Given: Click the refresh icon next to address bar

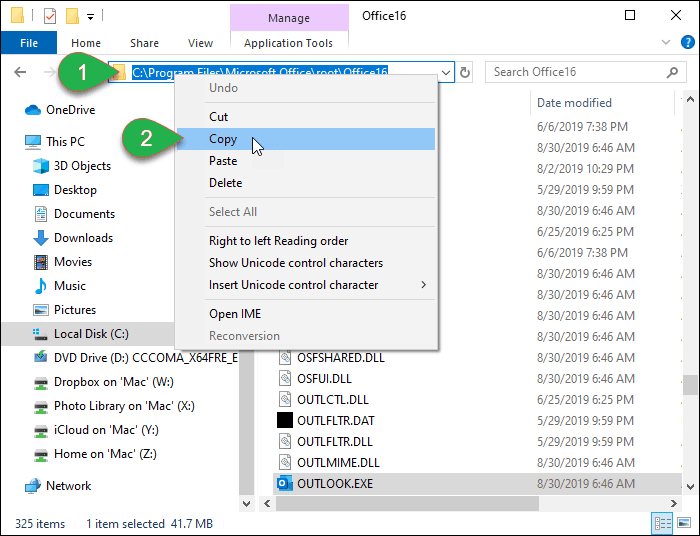Looking at the screenshot, I should (x=465, y=72).
